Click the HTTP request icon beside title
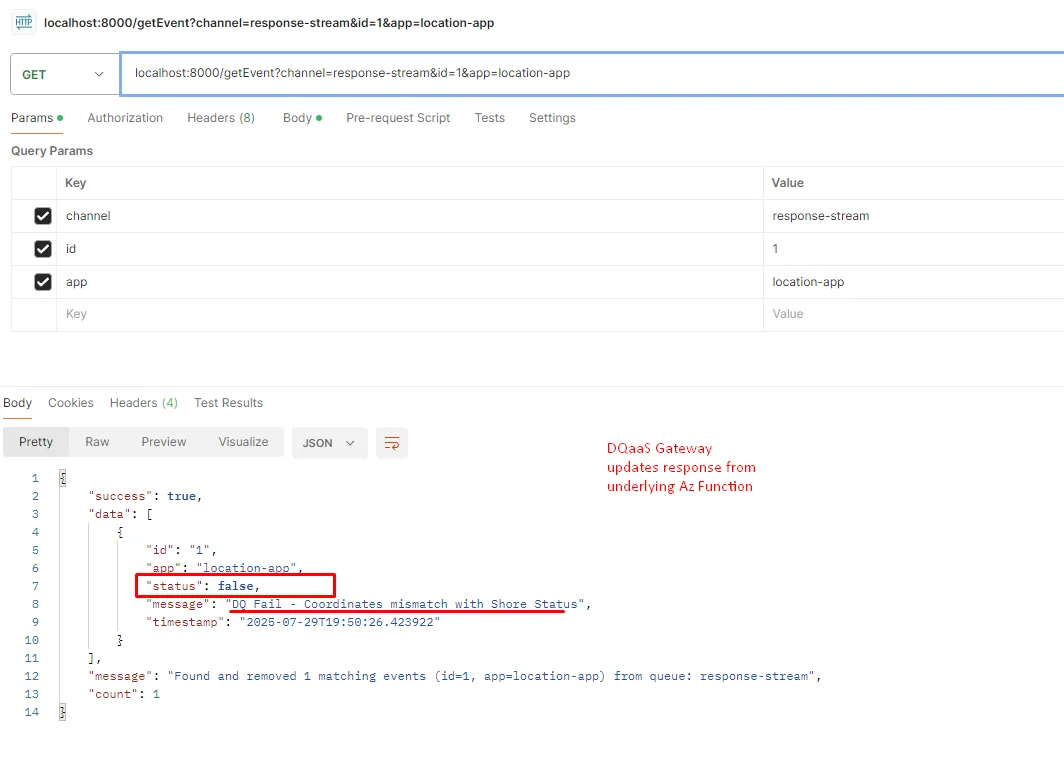This screenshot has width=1064, height=784. 23,22
